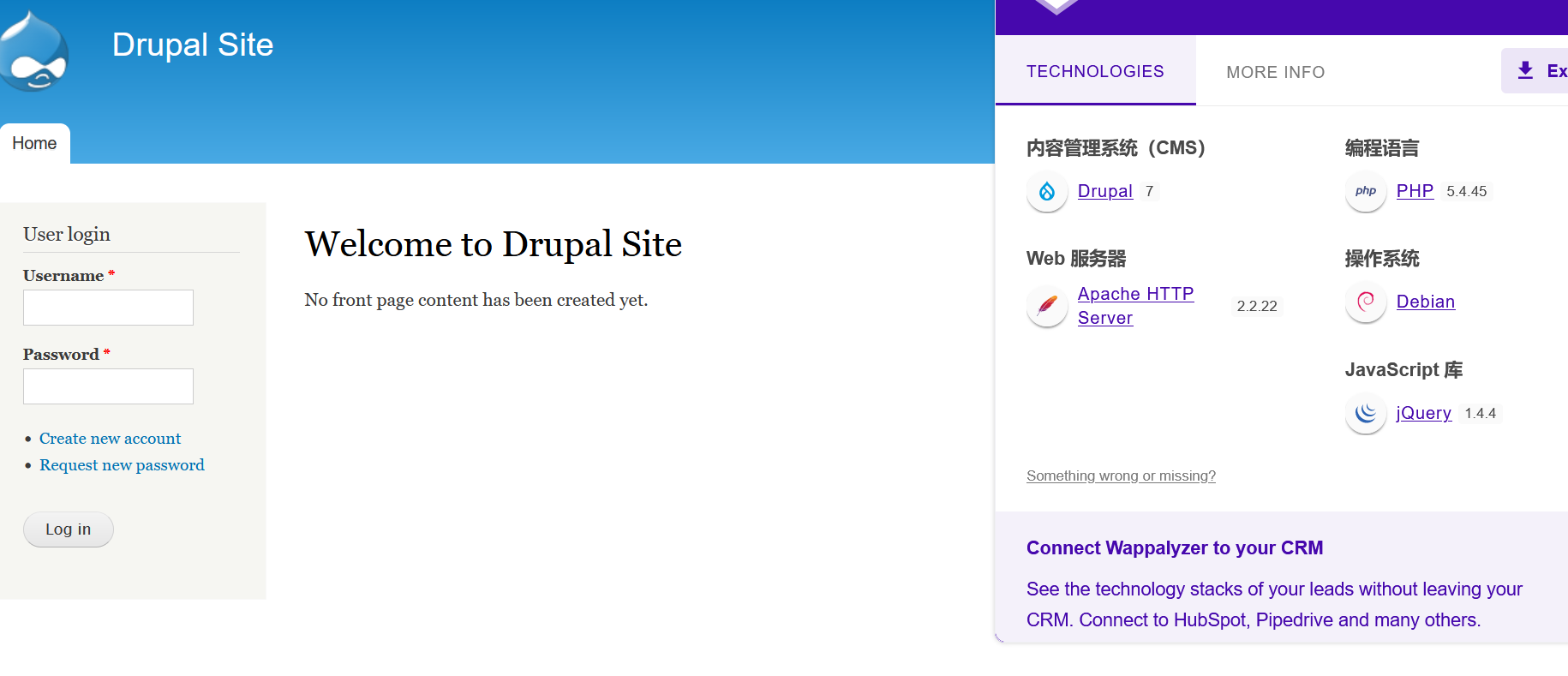Click the 内容管理系统 (CMS) category heading
Viewport: 1568px width, 676px height.
coord(1116,148)
